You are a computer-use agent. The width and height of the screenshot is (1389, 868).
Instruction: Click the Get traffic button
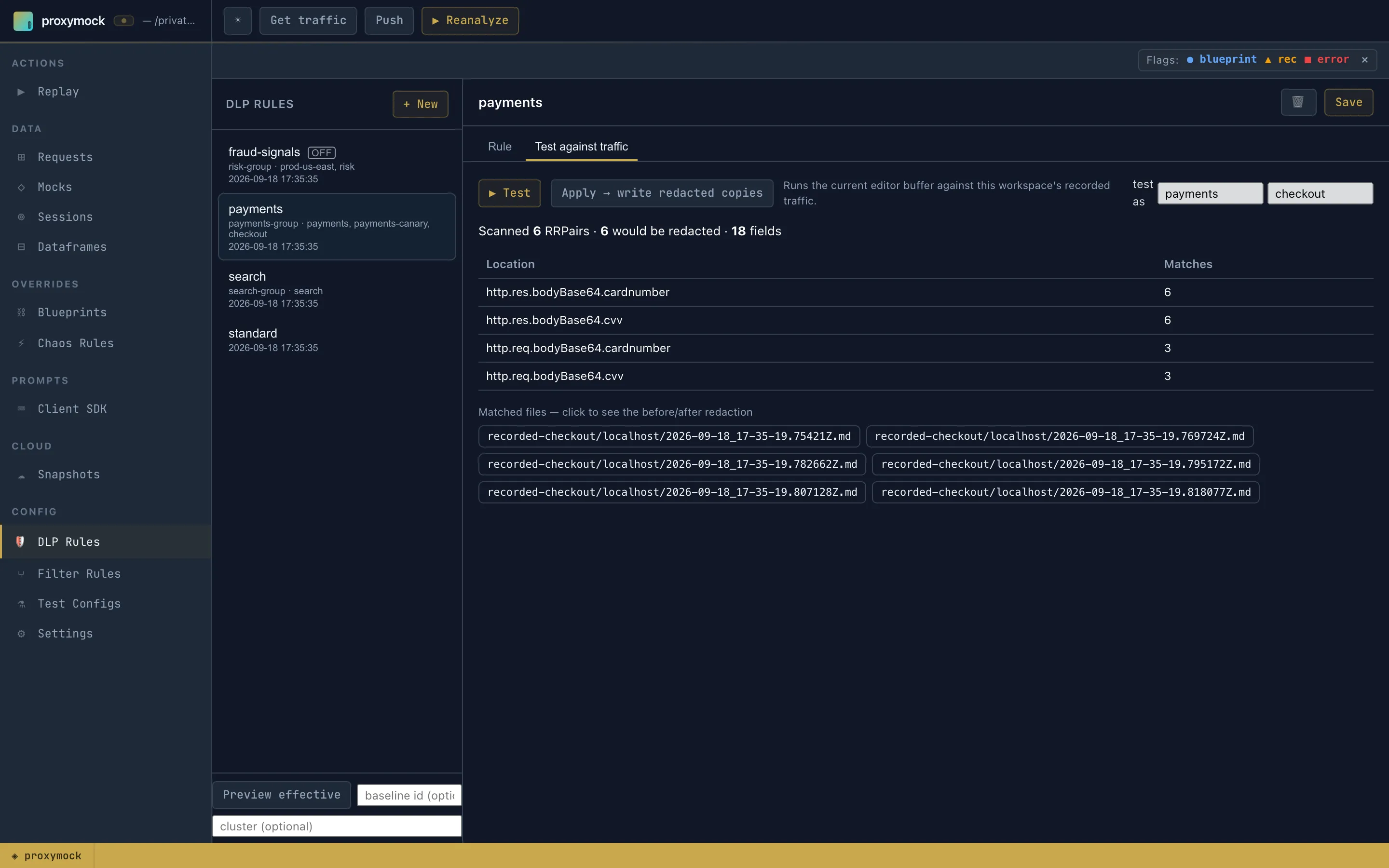(308, 21)
